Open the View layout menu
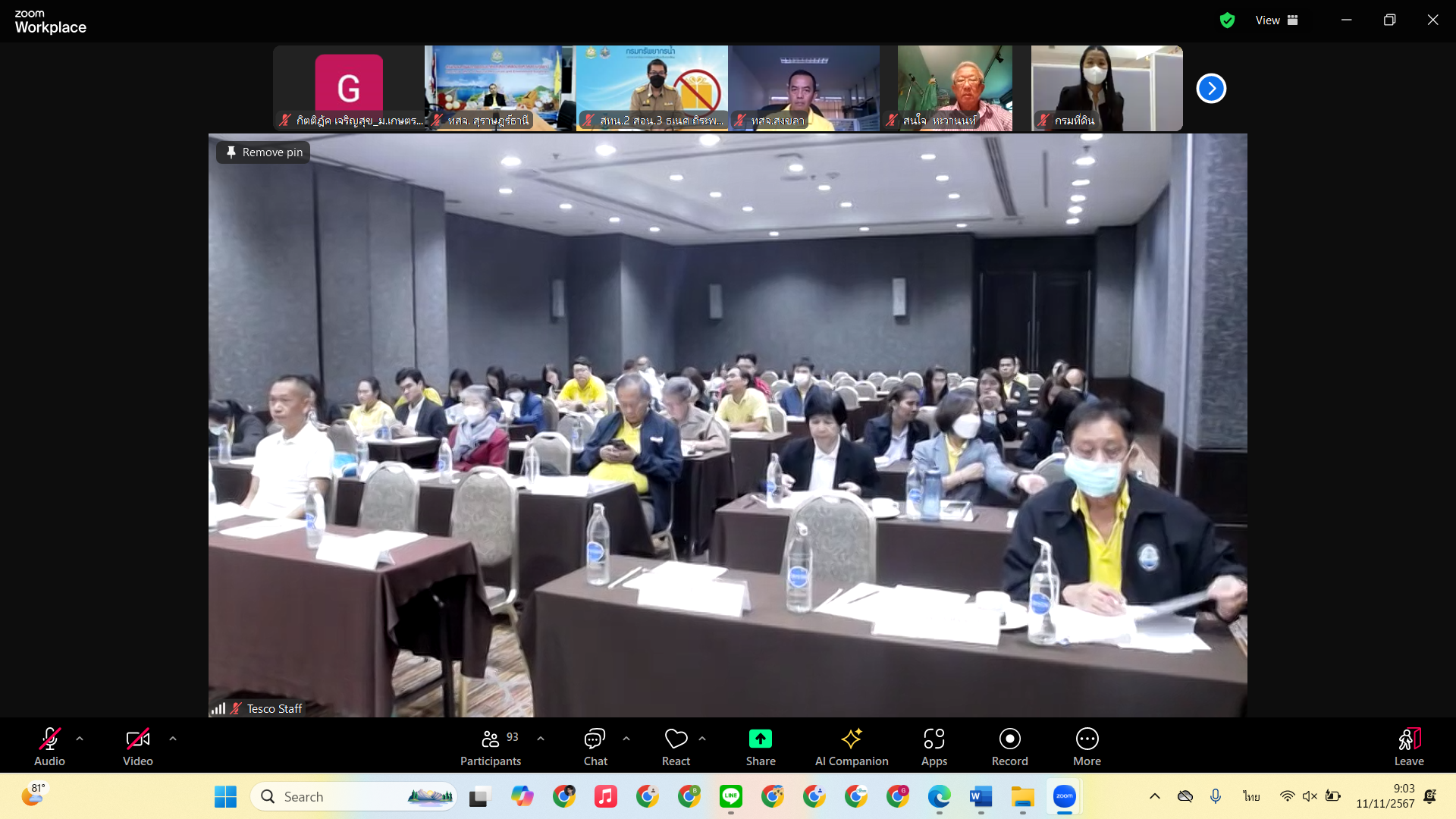1456x819 pixels. click(x=1276, y=20)
